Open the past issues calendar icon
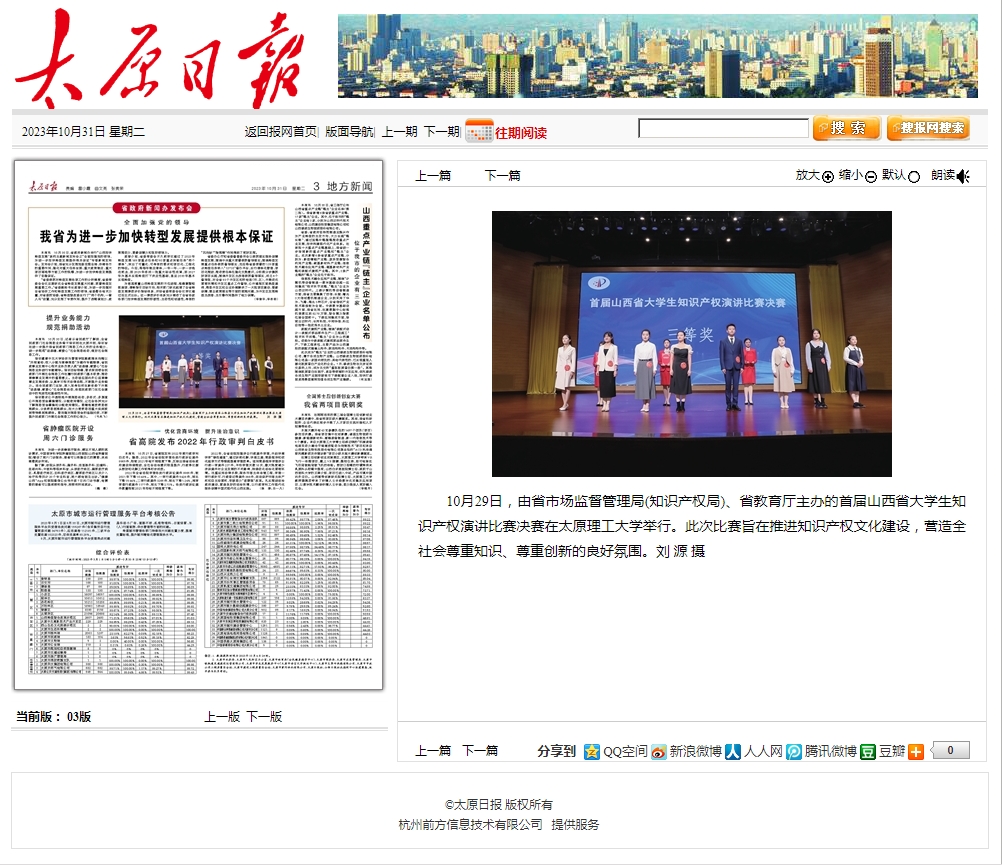This screenshot has width=1002, height=865. (x=479, y=131)
